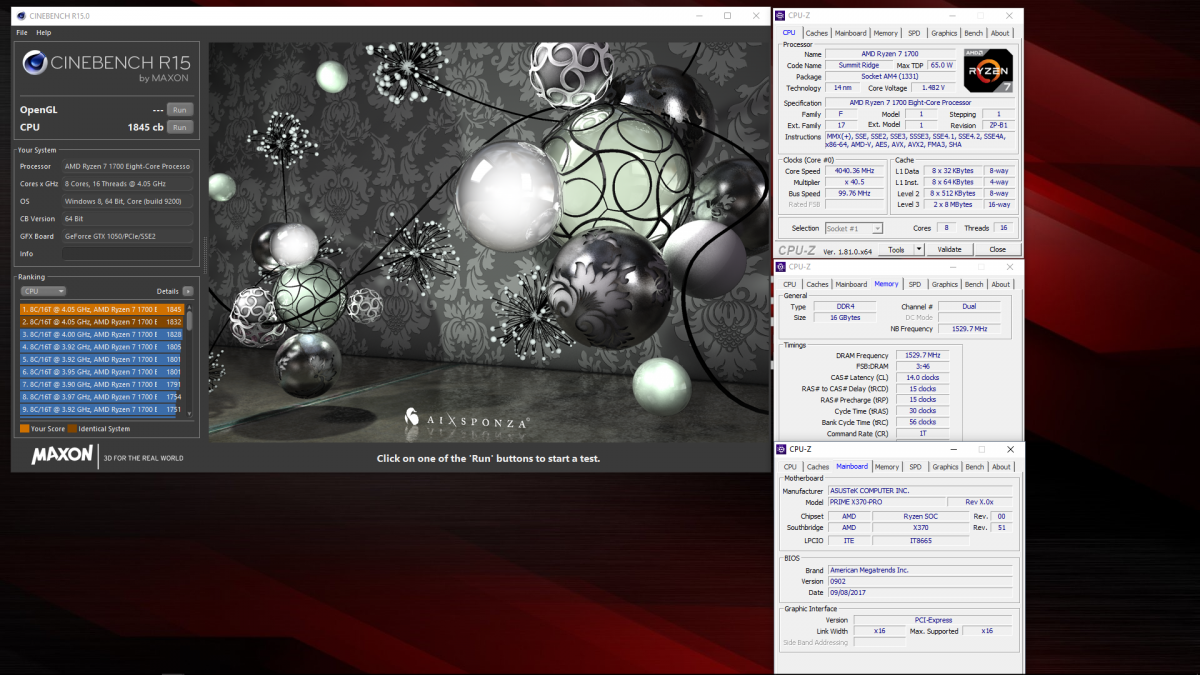Open Bench tab in middle CPU-Z window
Image resolution: width=1200 pixels, height=675 pixels.
point(973,284)
